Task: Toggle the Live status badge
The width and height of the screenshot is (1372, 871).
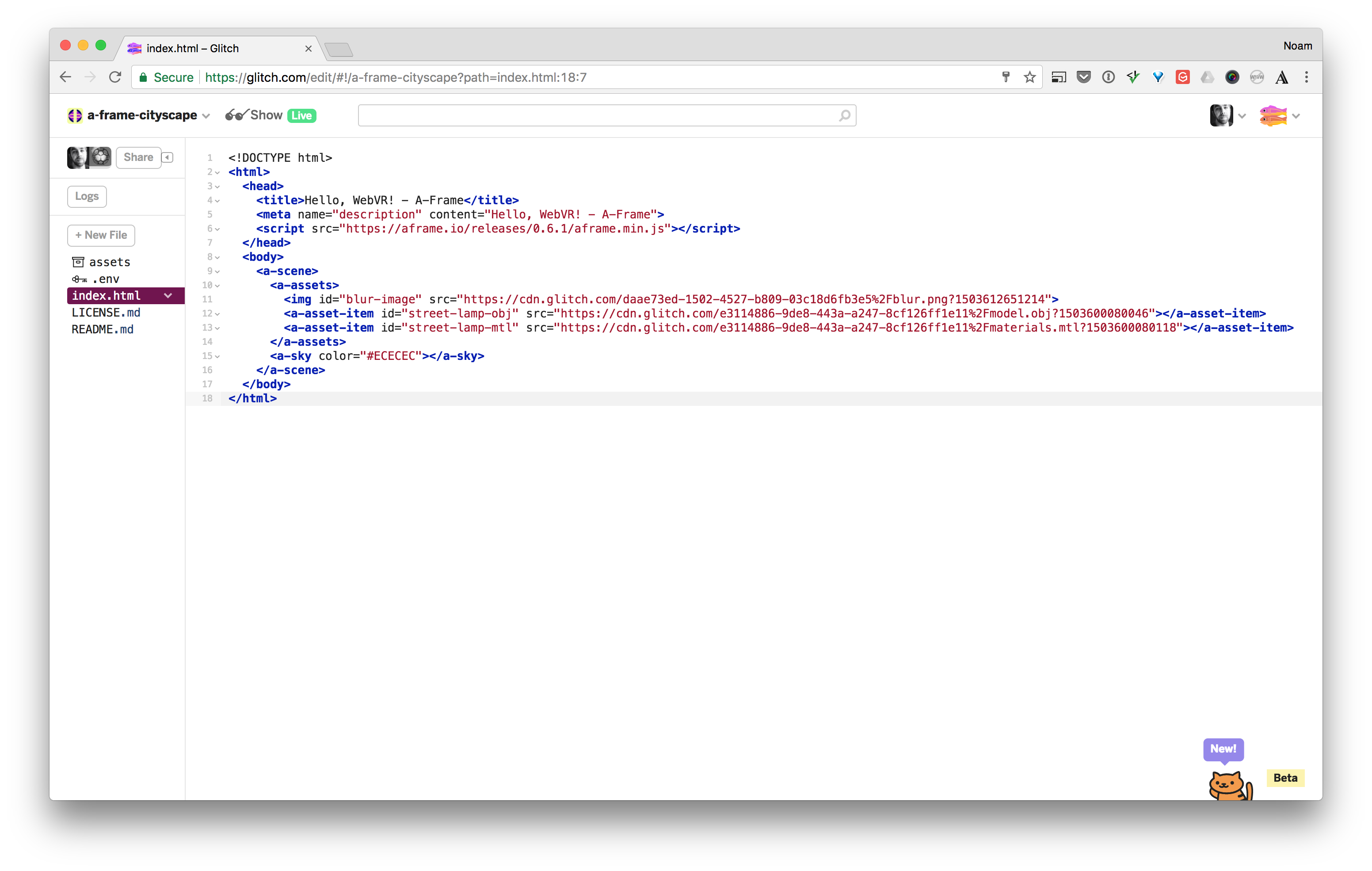Action: click(x=301, y=116)
